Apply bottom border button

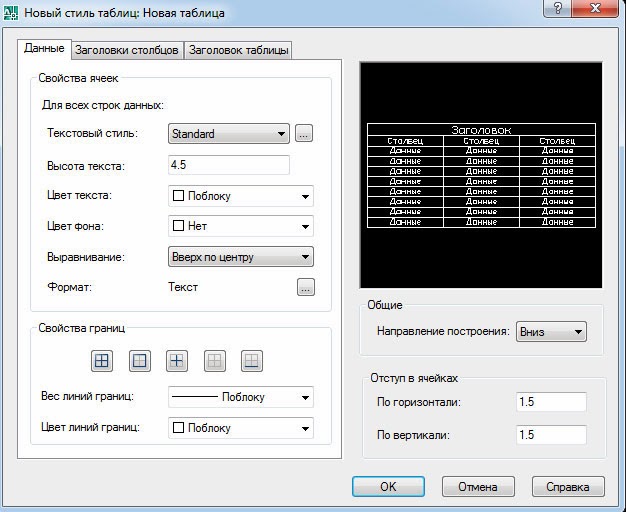tap(252, 361)
